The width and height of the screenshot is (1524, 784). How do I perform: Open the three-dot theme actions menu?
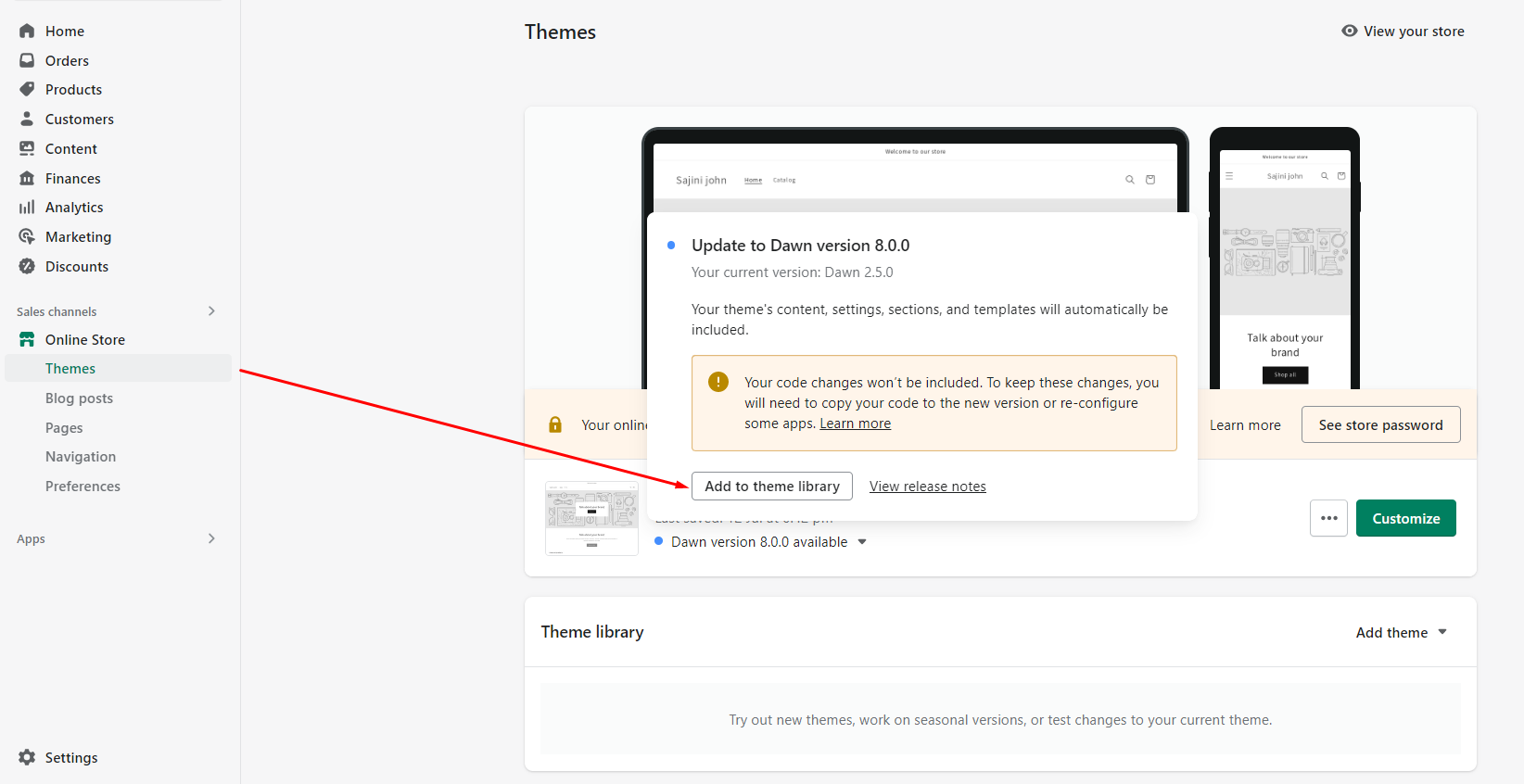coord(1328,518)
